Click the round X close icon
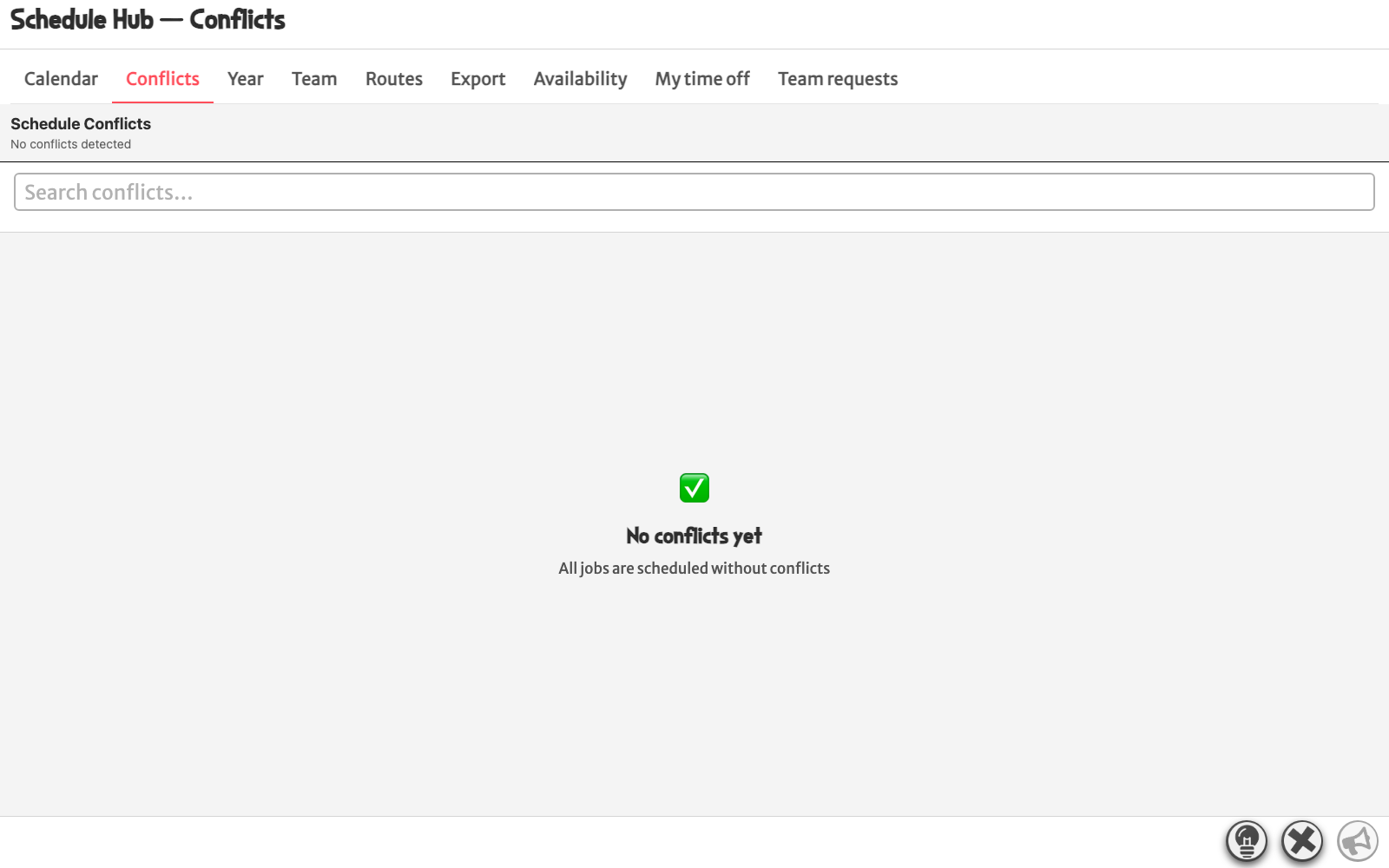1389x868 pixels. (1302, 841)
